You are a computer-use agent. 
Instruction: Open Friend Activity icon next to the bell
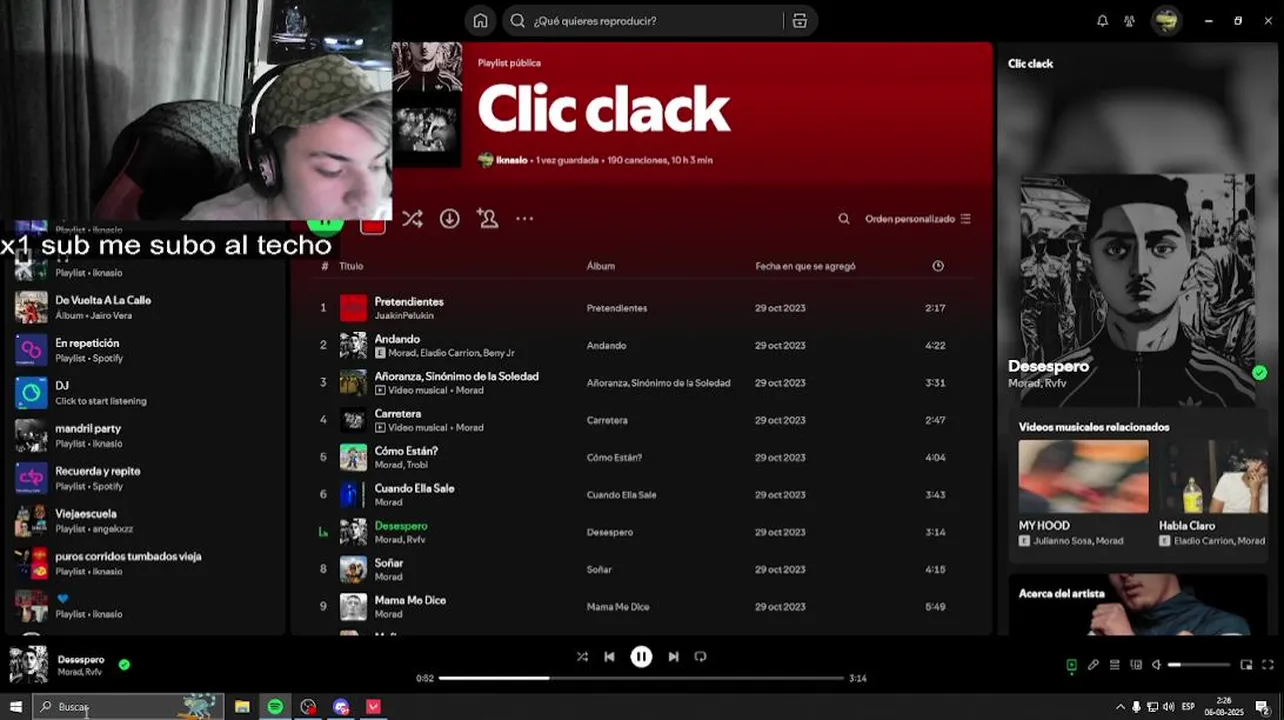[1129, 21]
